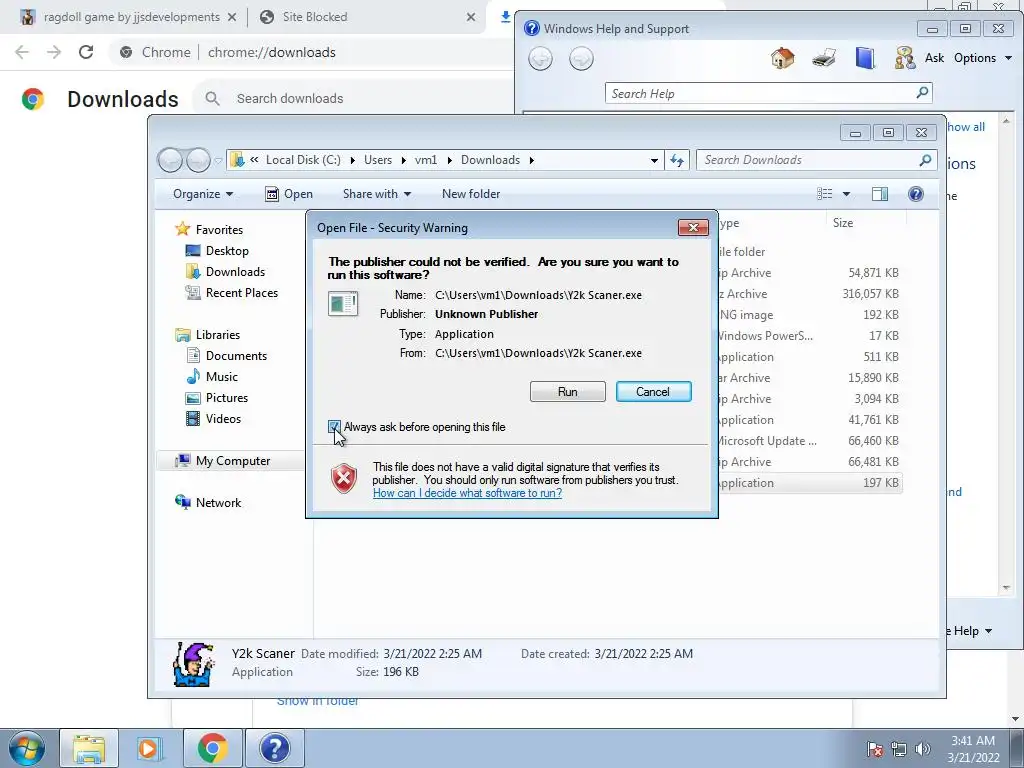Select Downloads in navigation pane
Screen dimensions: 1024x768
(x=235, y=272)
